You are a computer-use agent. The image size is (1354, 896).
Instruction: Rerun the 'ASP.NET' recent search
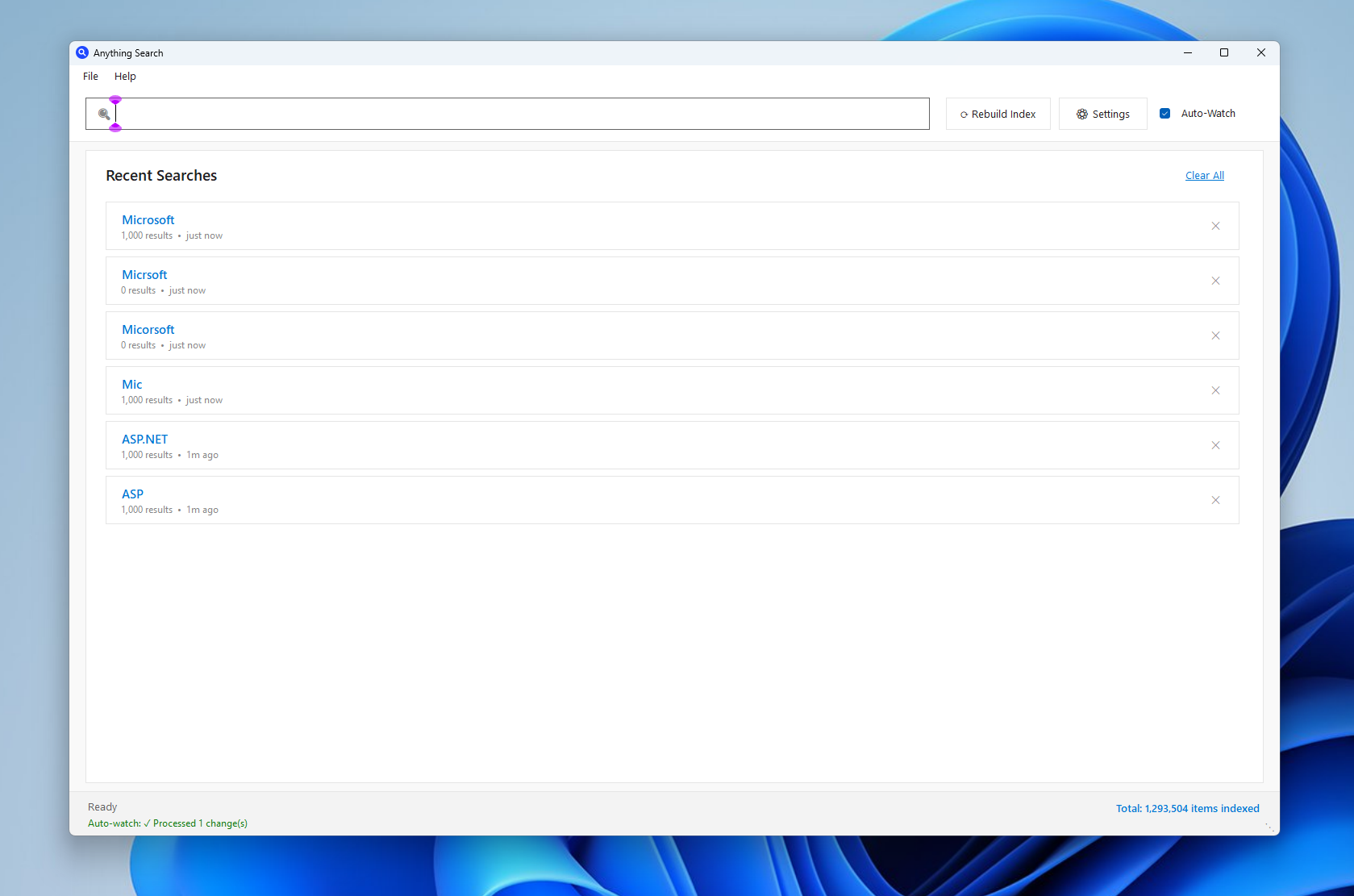[144, 439]
